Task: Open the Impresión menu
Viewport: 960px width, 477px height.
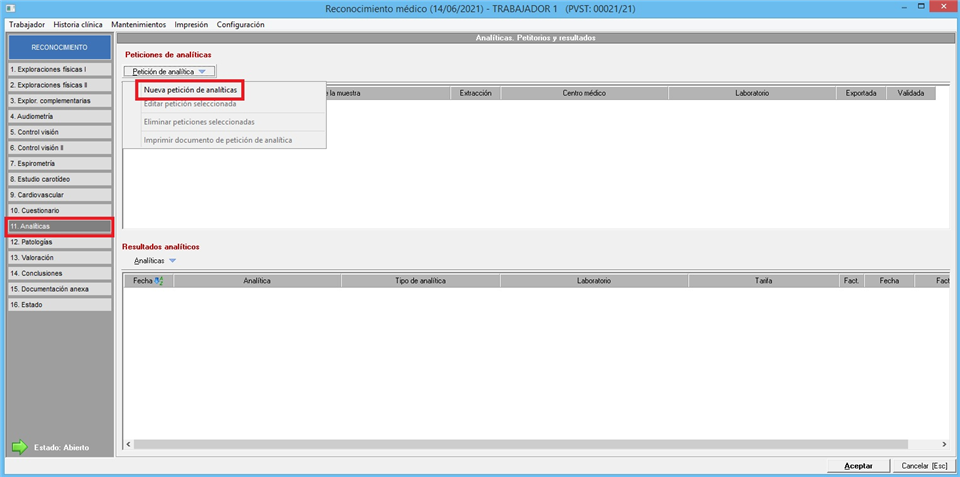Action: [x=191, y=24]
